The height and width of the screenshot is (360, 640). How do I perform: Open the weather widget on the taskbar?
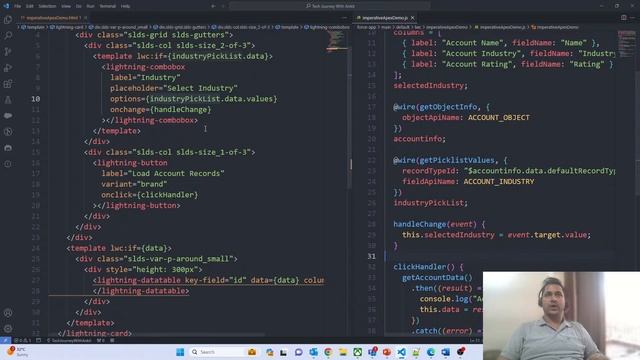pos(17,351)
